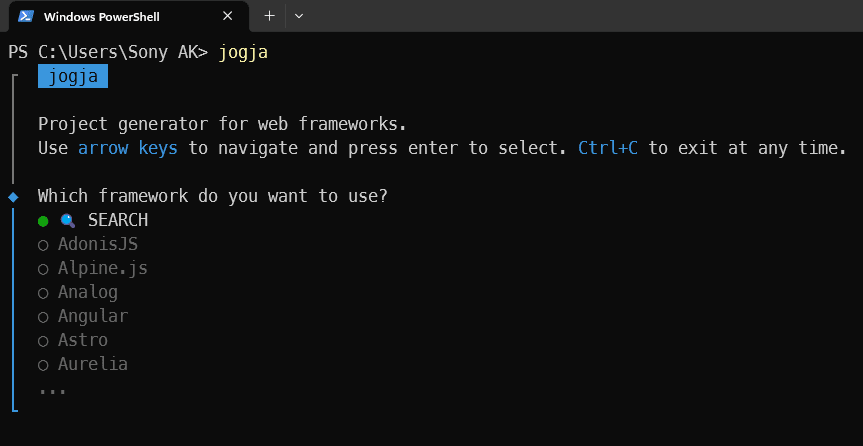Viewport: 863px width, 446px height.
Task: Open a new terminal tab with plus button
Action: [269, 16]
